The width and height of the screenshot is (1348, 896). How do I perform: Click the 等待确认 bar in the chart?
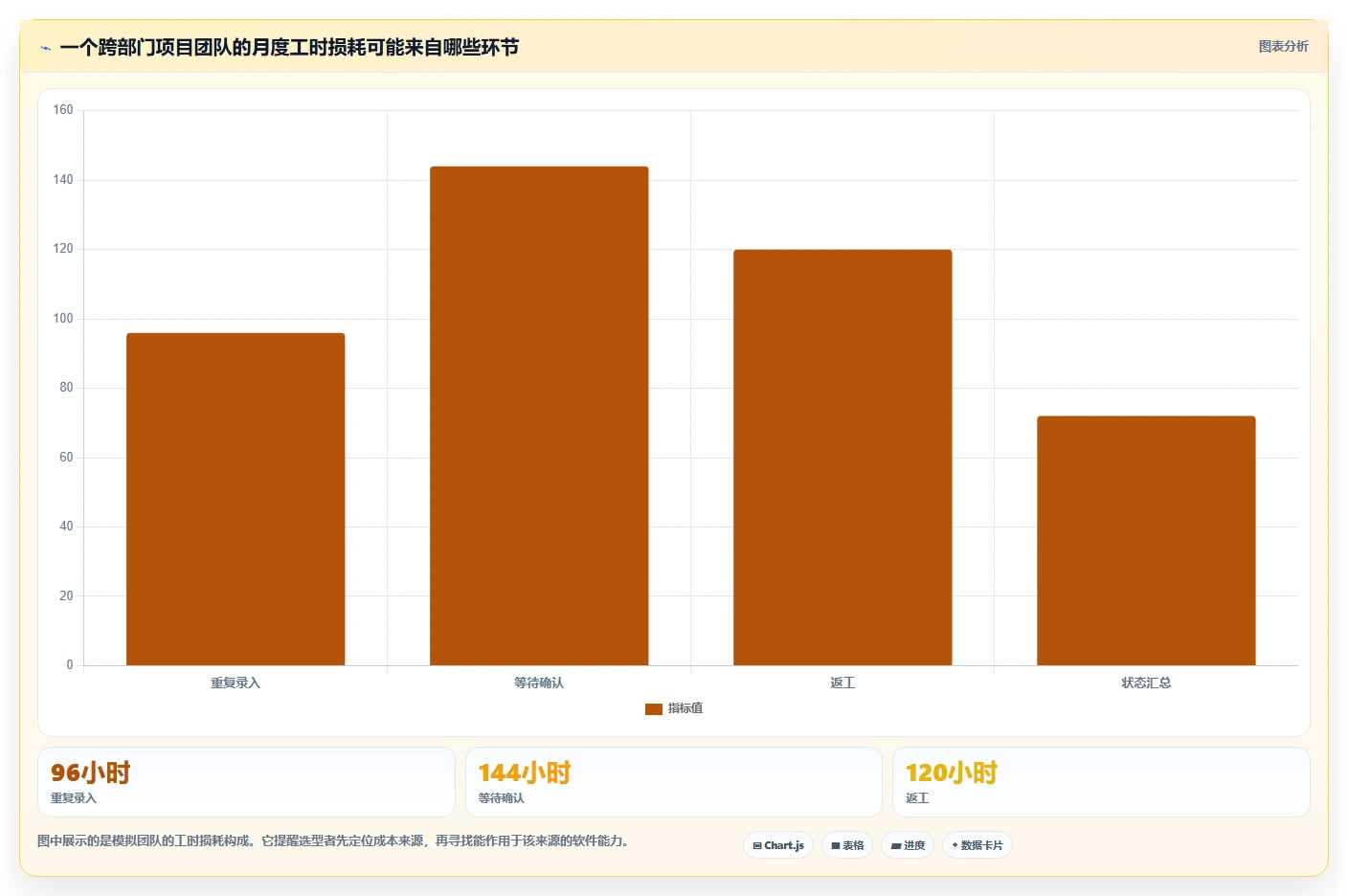(x=539, y=415)
